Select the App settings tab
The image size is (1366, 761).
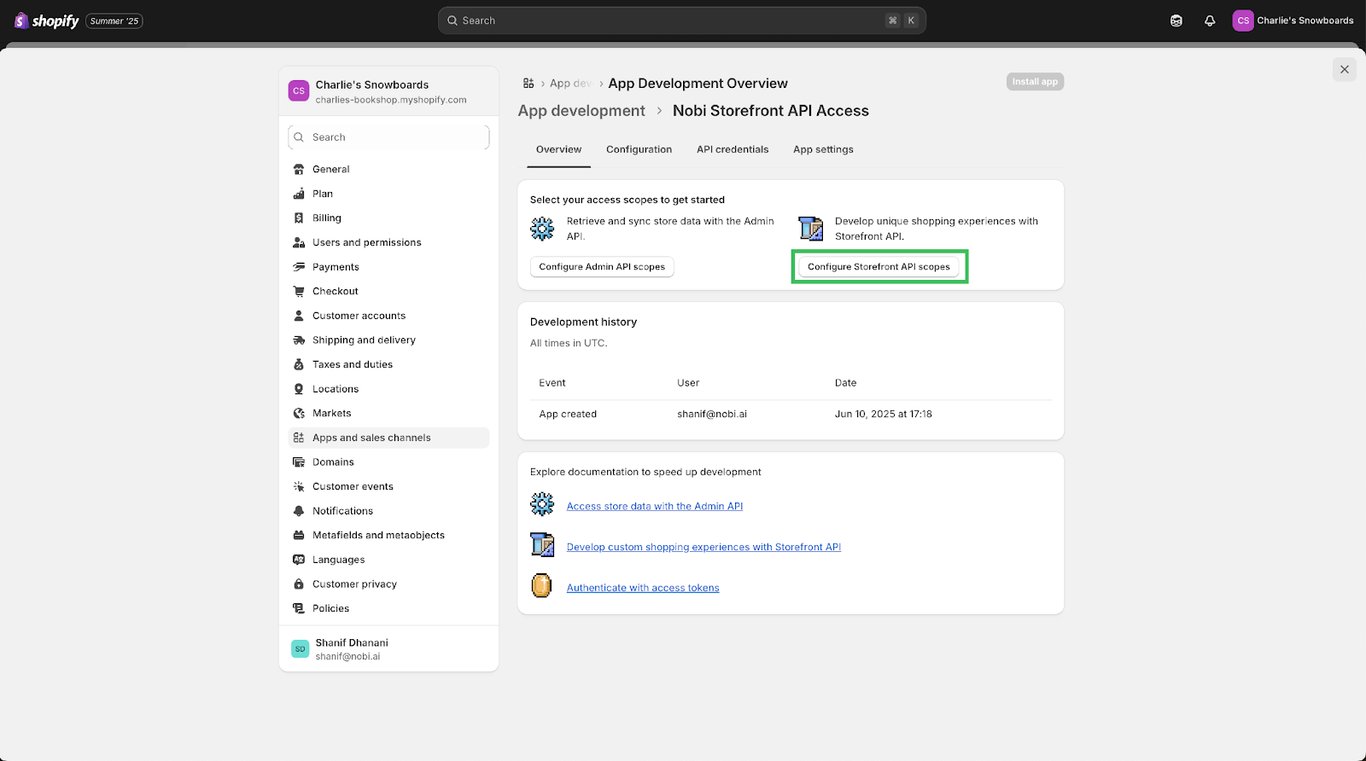point(823,150)
